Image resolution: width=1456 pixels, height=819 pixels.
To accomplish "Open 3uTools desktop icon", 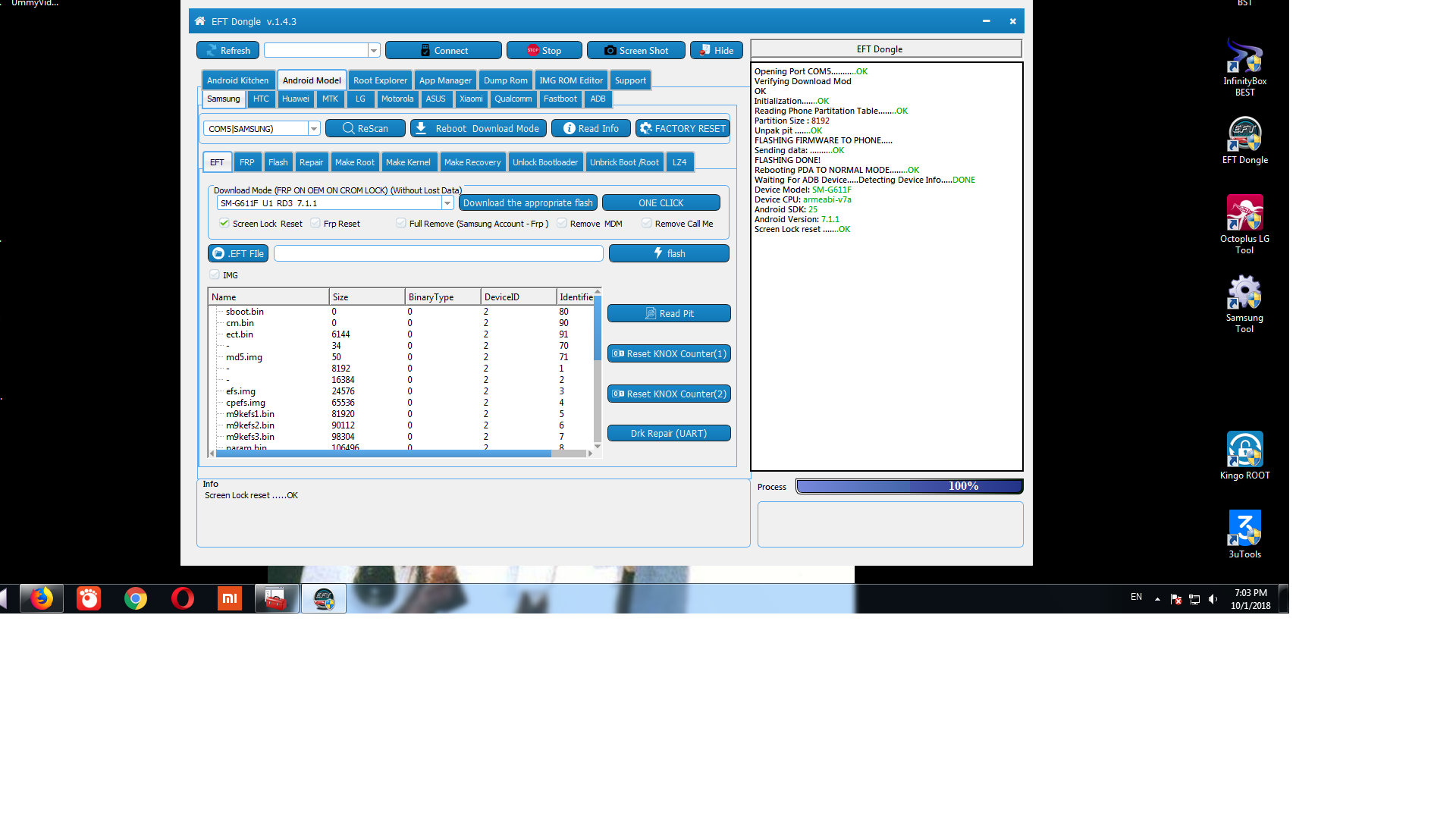I will [x=1244, y=534].
